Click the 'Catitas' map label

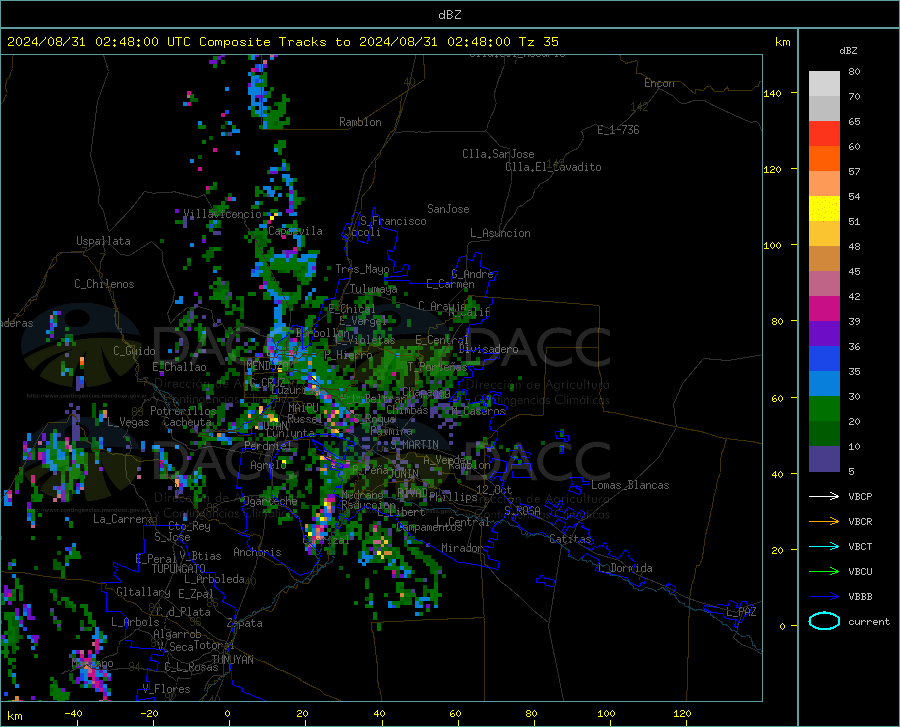[570, 539]
